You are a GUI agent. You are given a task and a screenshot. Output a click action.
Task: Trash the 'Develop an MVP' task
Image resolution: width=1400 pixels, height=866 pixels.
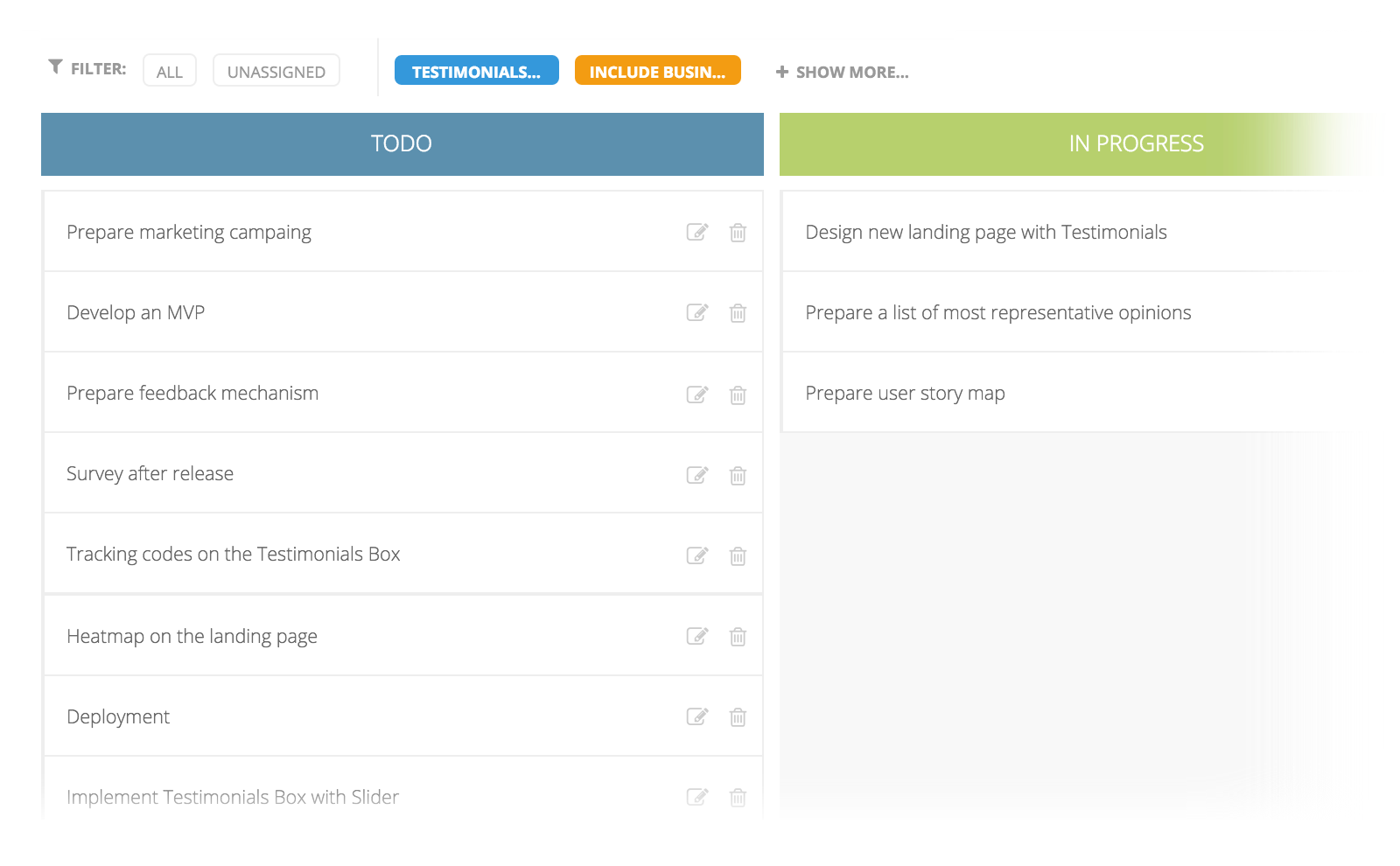tap(738, 313)
